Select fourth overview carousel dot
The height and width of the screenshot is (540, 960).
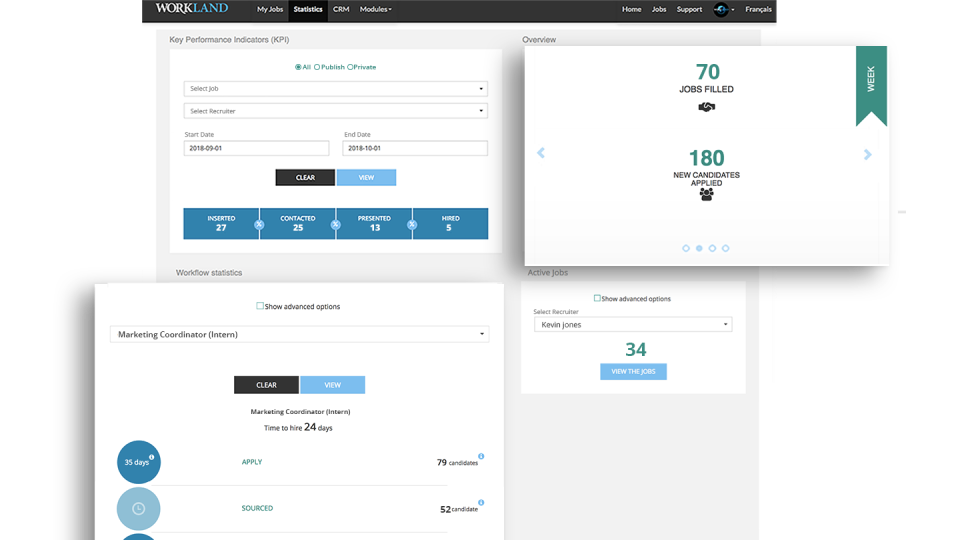[x=726, y=248]
